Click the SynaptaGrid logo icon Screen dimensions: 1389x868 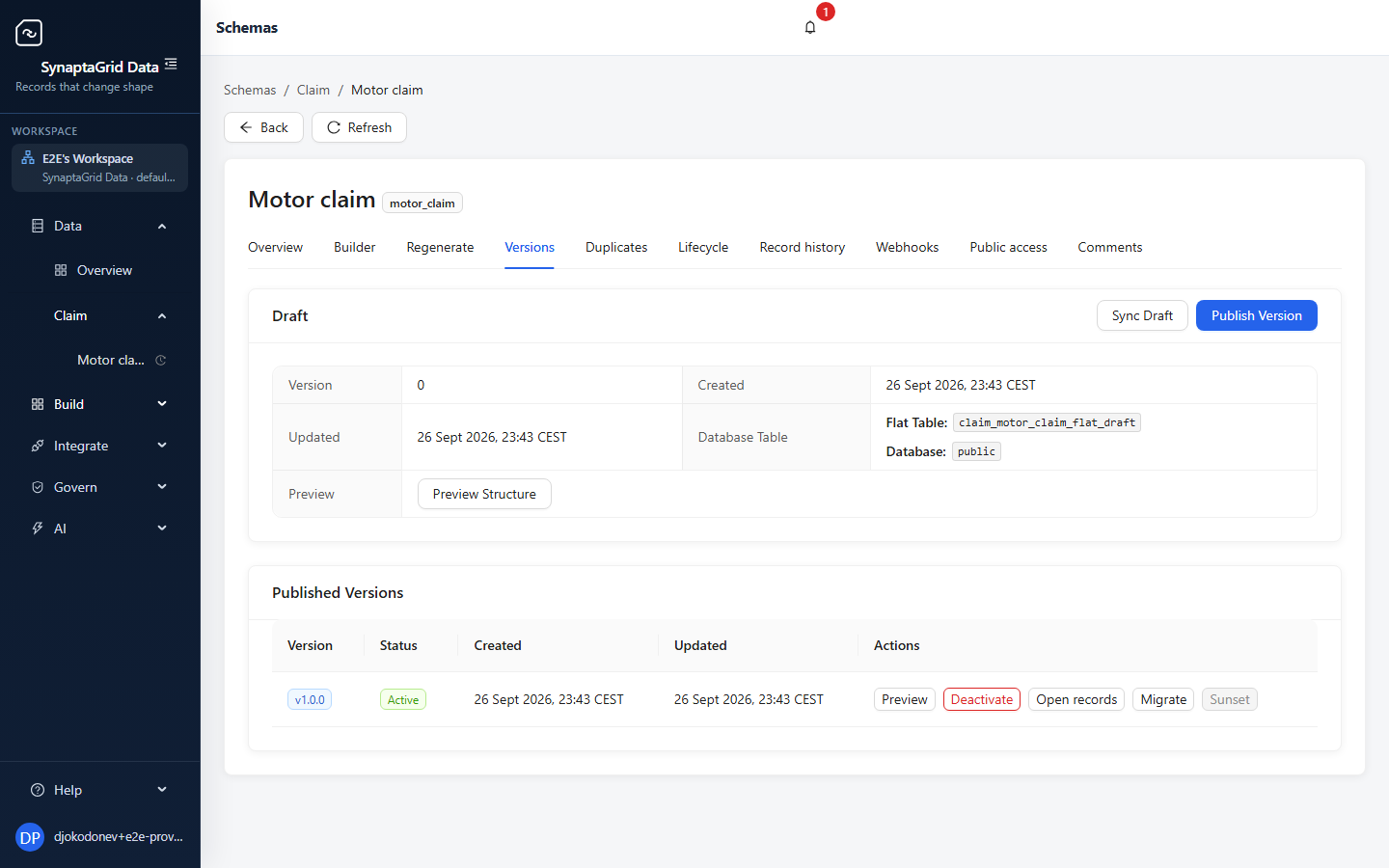[29, 33]
